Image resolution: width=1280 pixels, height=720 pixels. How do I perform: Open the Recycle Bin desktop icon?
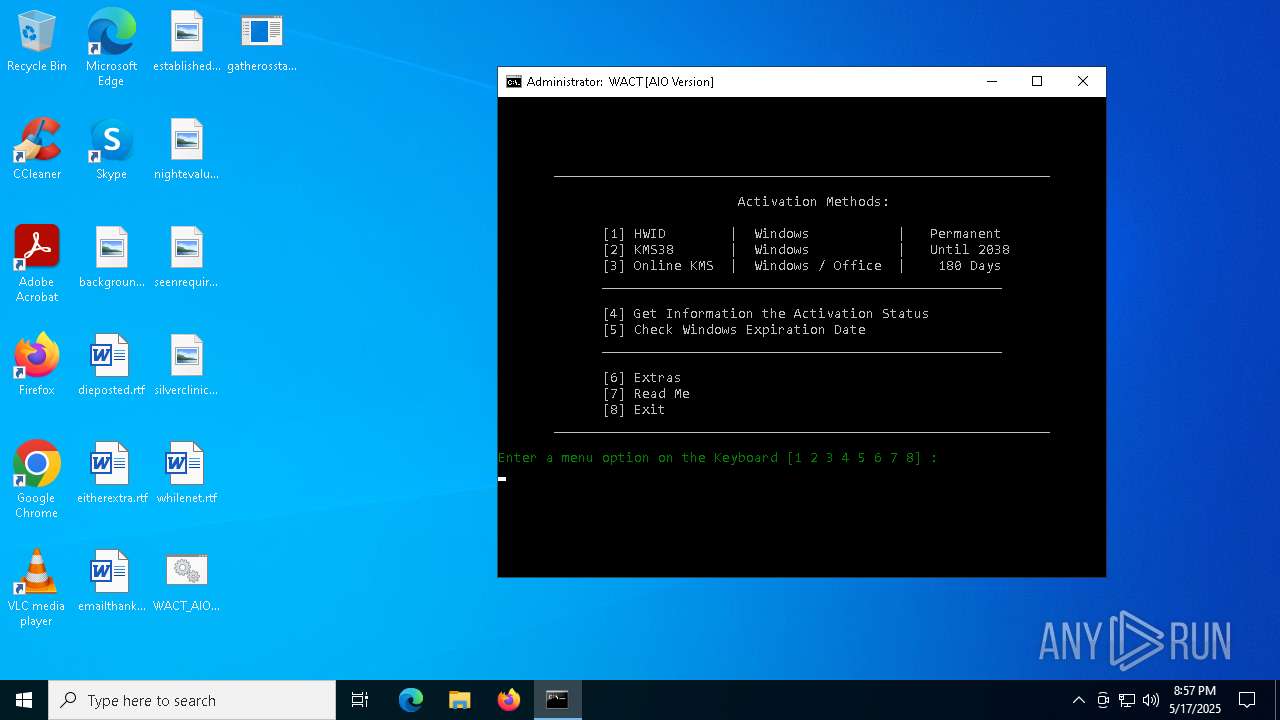tap(37, 42)
